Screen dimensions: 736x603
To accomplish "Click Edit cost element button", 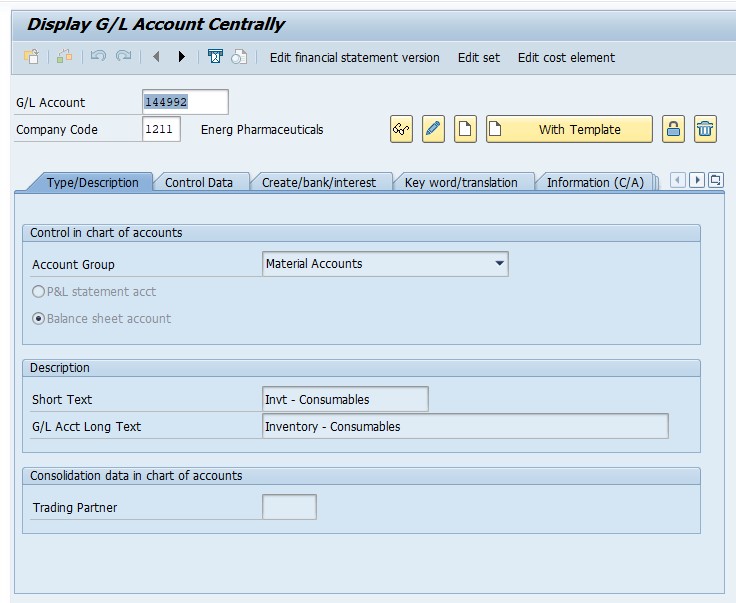I will click(x=566, y=57).
